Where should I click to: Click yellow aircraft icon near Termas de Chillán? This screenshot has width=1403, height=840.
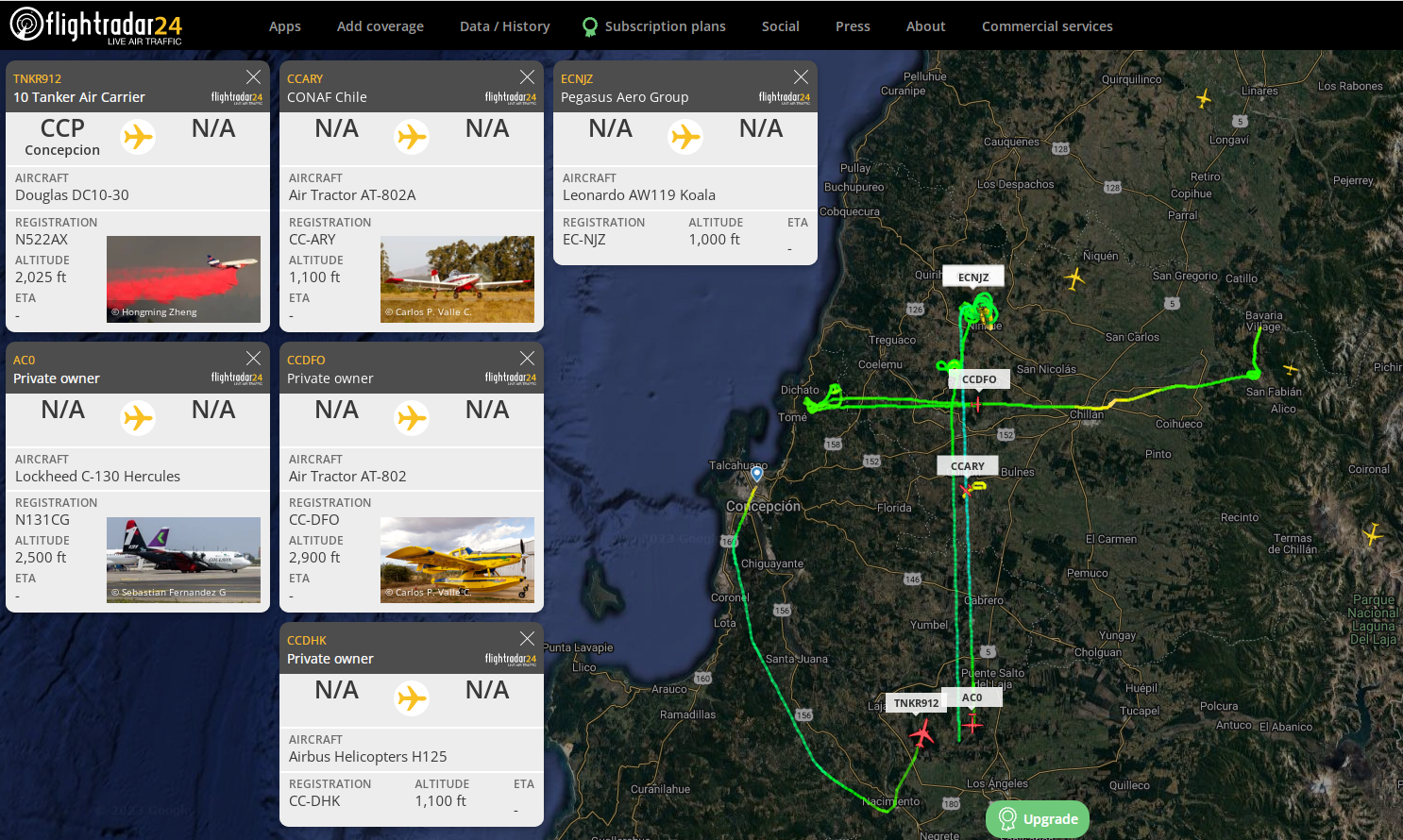pos(1373,534)
